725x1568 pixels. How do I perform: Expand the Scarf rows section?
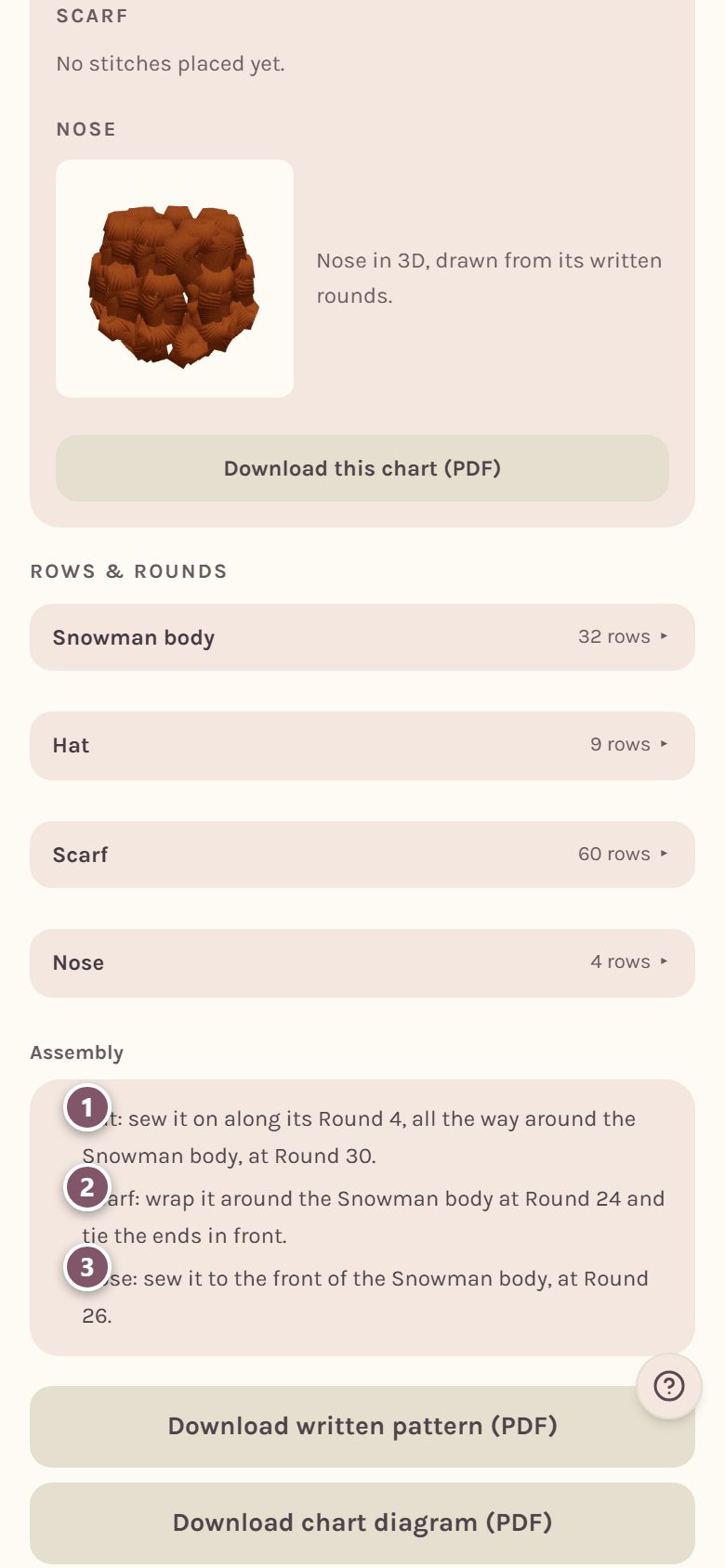(362, 855)
